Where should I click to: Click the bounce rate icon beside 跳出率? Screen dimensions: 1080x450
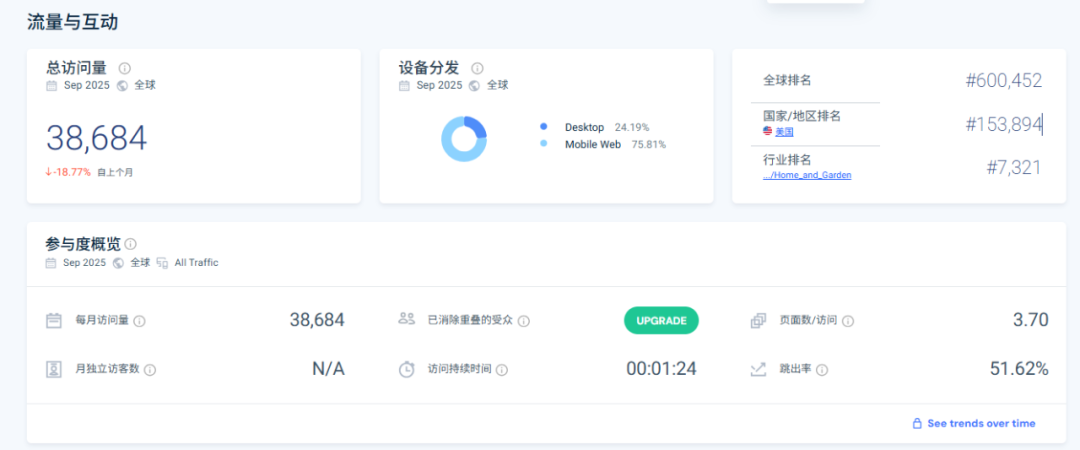tap(758, 369)
